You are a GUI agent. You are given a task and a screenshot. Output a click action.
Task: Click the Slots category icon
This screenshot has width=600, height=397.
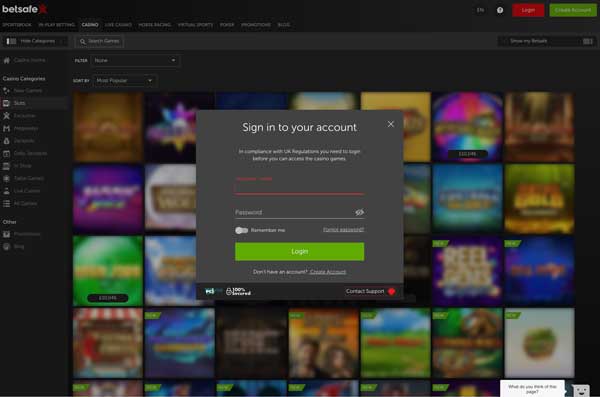[x=6, y=103]
